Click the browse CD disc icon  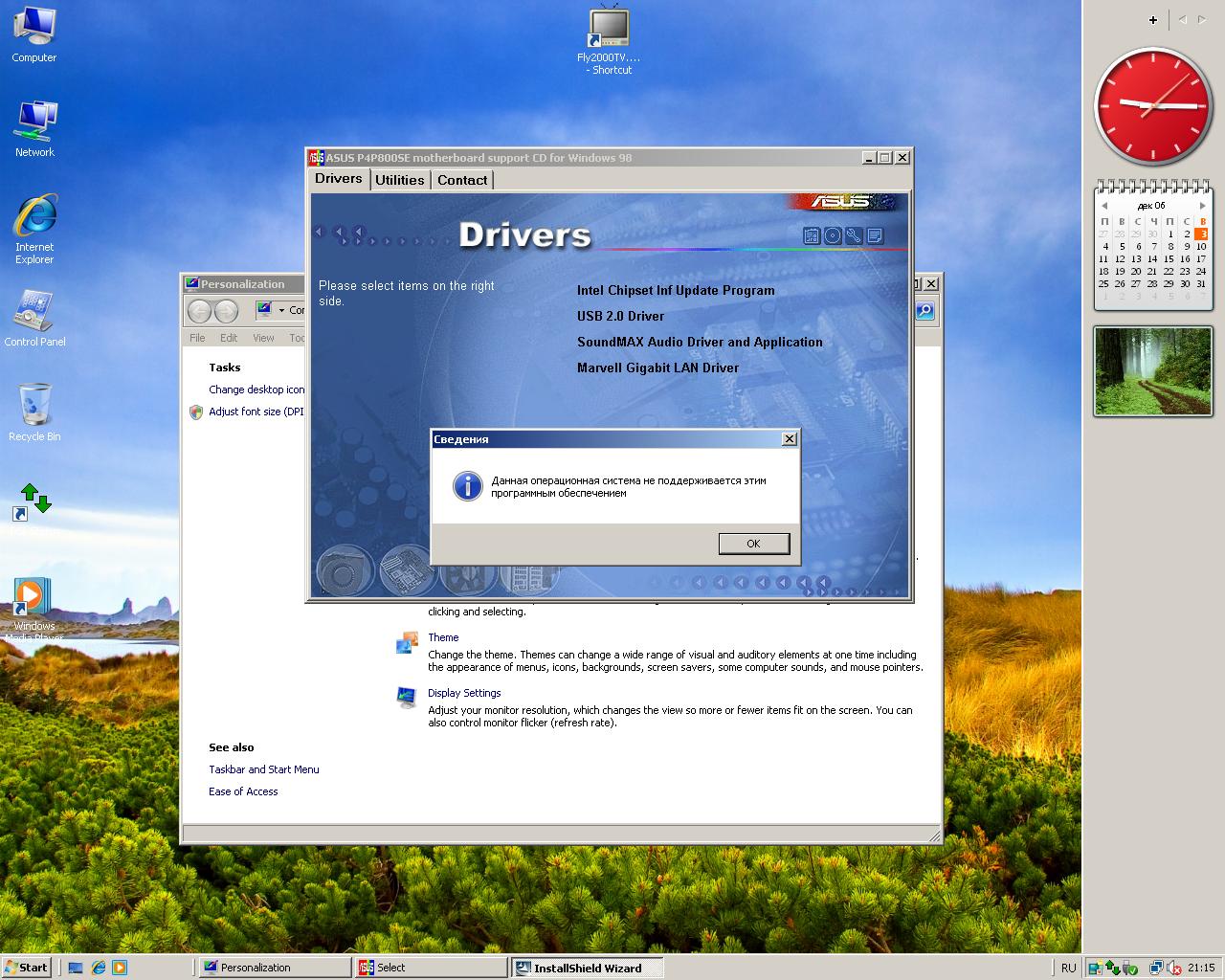click(833, 235)
